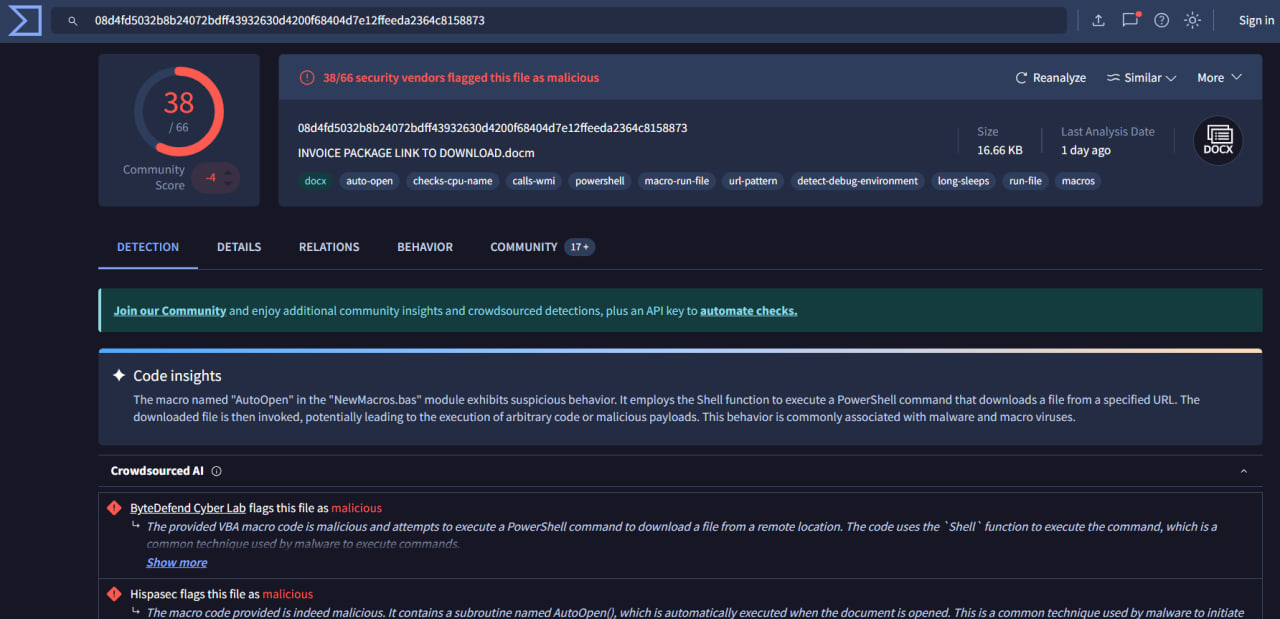This screenshot has width=1280, height=619.
Task: Open the More options dropdown
Action: click(1219, 77)
